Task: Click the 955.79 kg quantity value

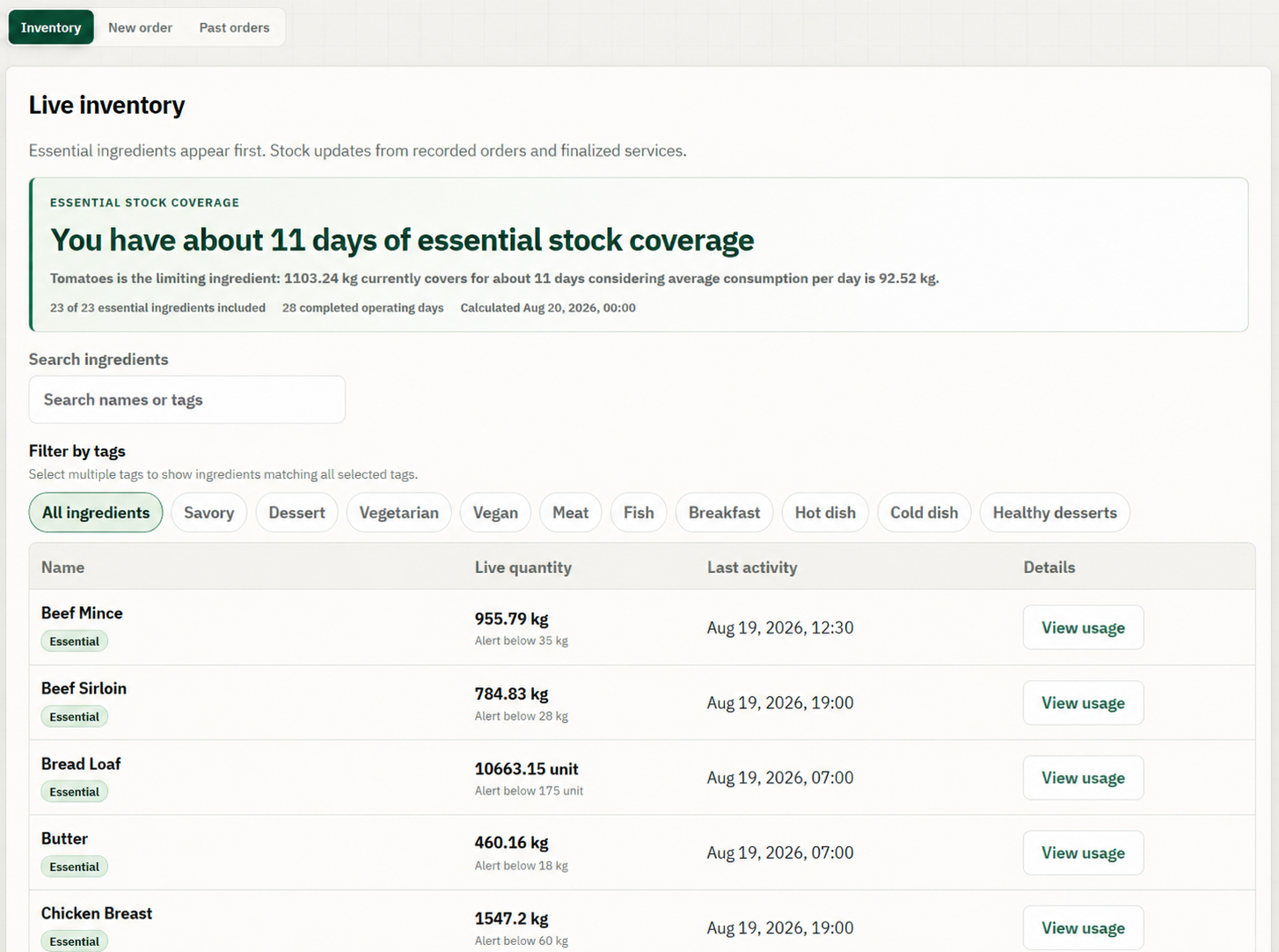Action: (x=511, y=619)
